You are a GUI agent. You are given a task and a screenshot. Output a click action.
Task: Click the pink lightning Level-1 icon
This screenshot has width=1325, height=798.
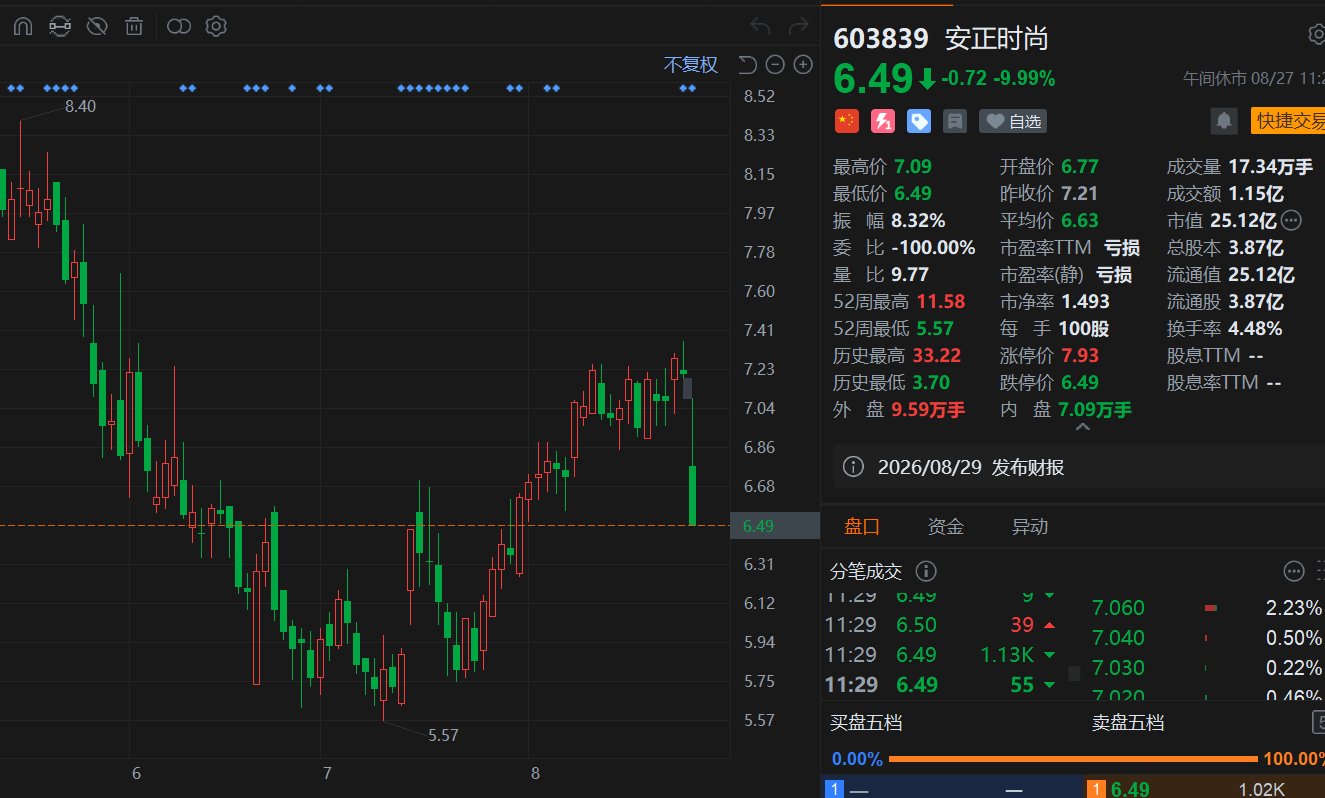[x=883, y=122]
